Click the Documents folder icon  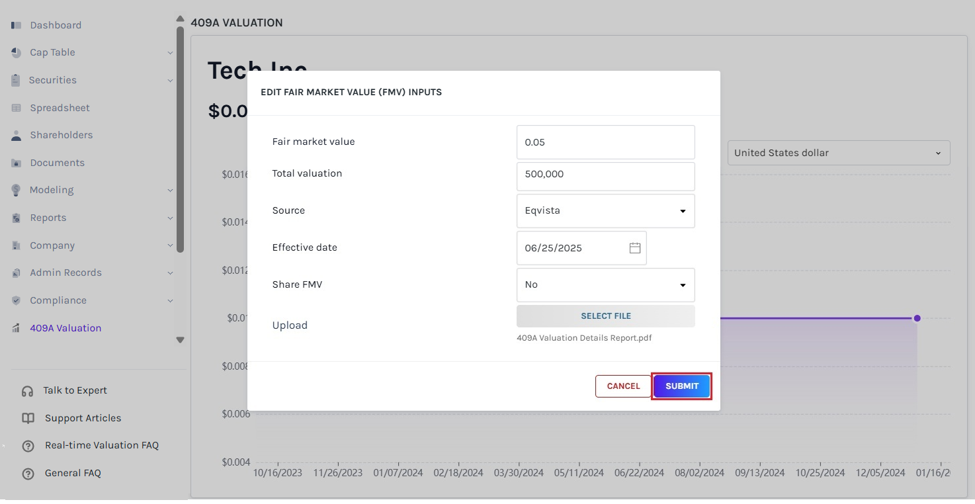pos(16,163)
